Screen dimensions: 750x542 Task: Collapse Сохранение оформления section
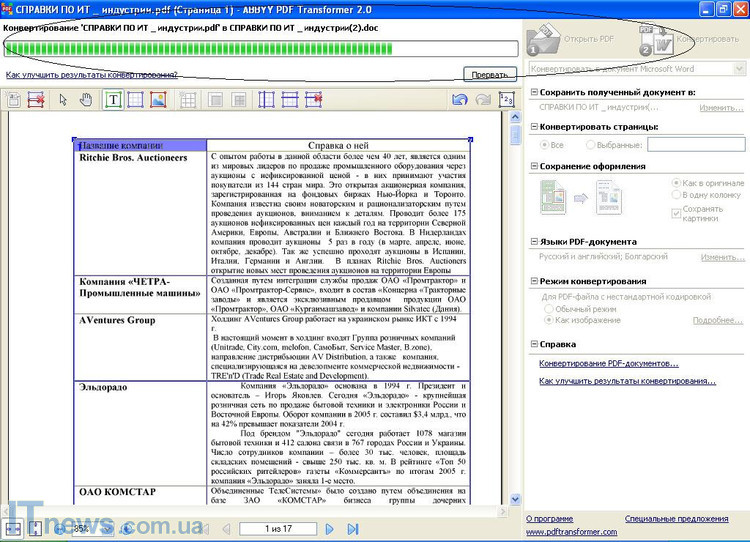pos(534,166)
